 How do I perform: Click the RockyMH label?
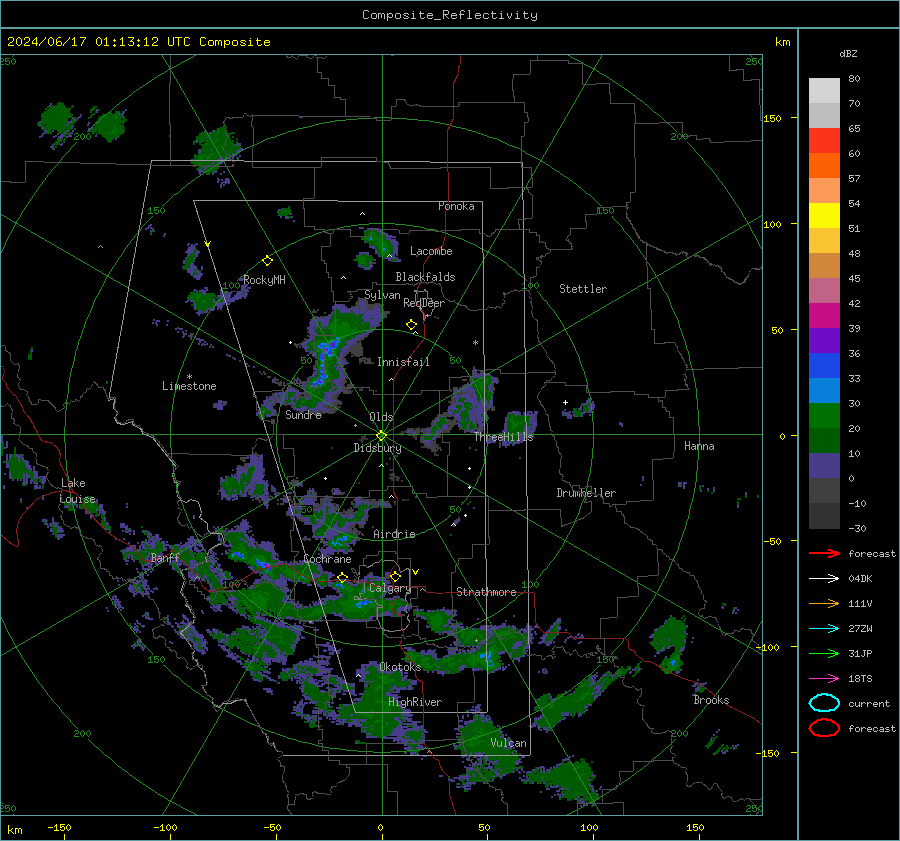coord(264,280)
